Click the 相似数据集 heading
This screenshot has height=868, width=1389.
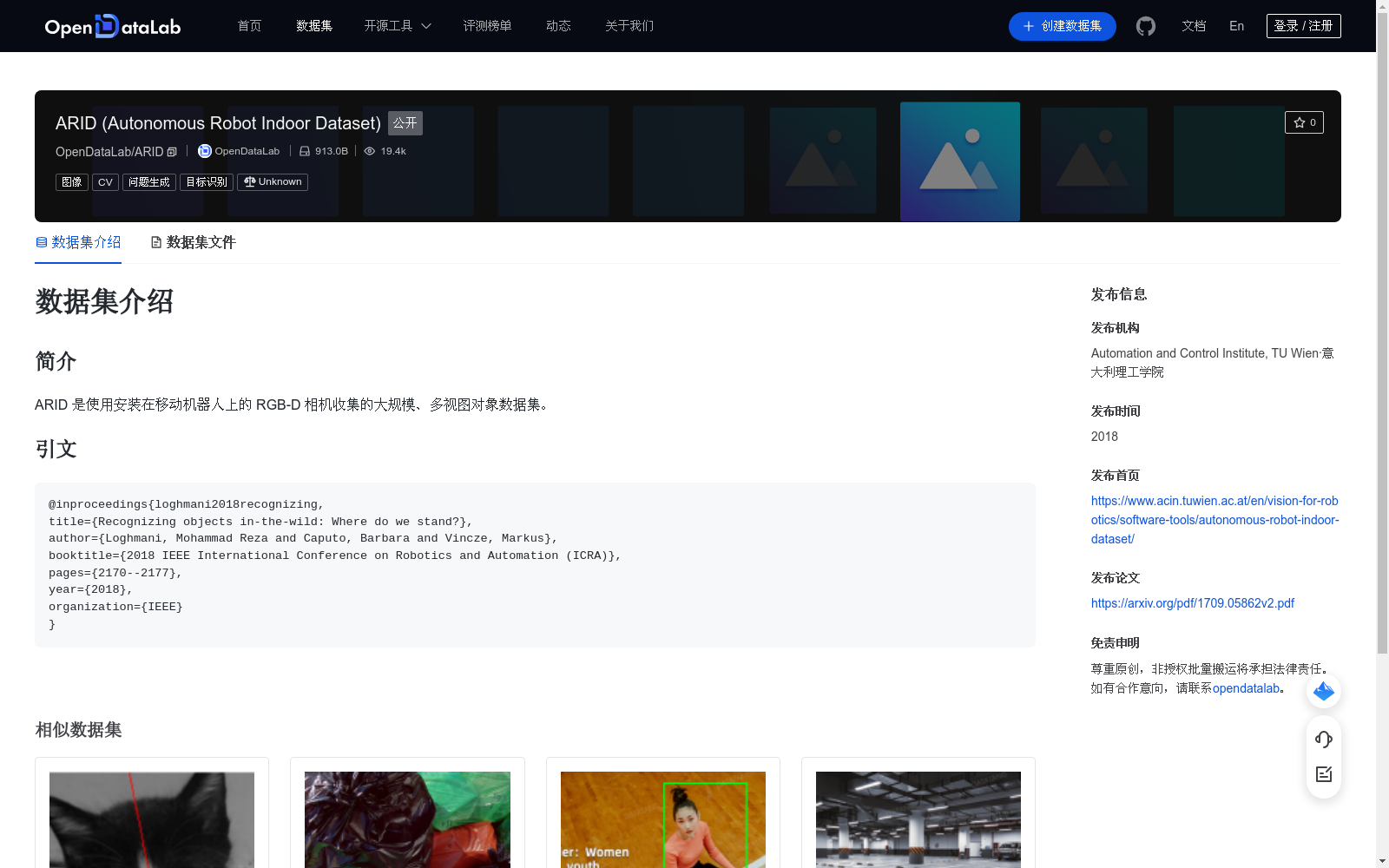78,730
